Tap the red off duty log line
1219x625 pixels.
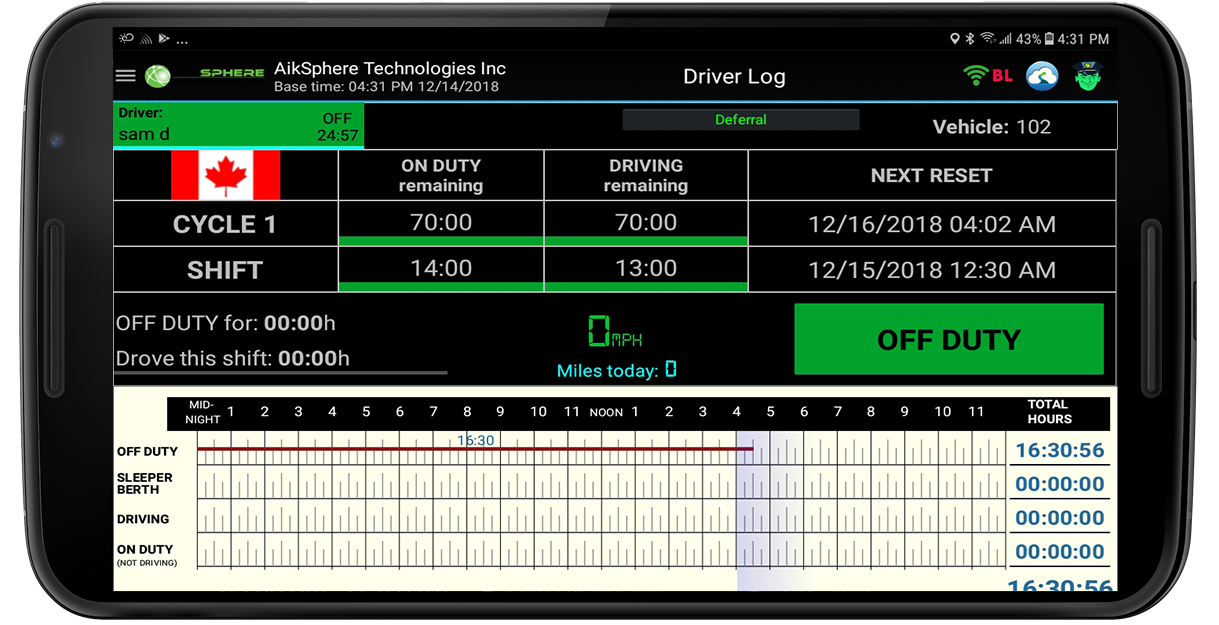click(475, 449)
